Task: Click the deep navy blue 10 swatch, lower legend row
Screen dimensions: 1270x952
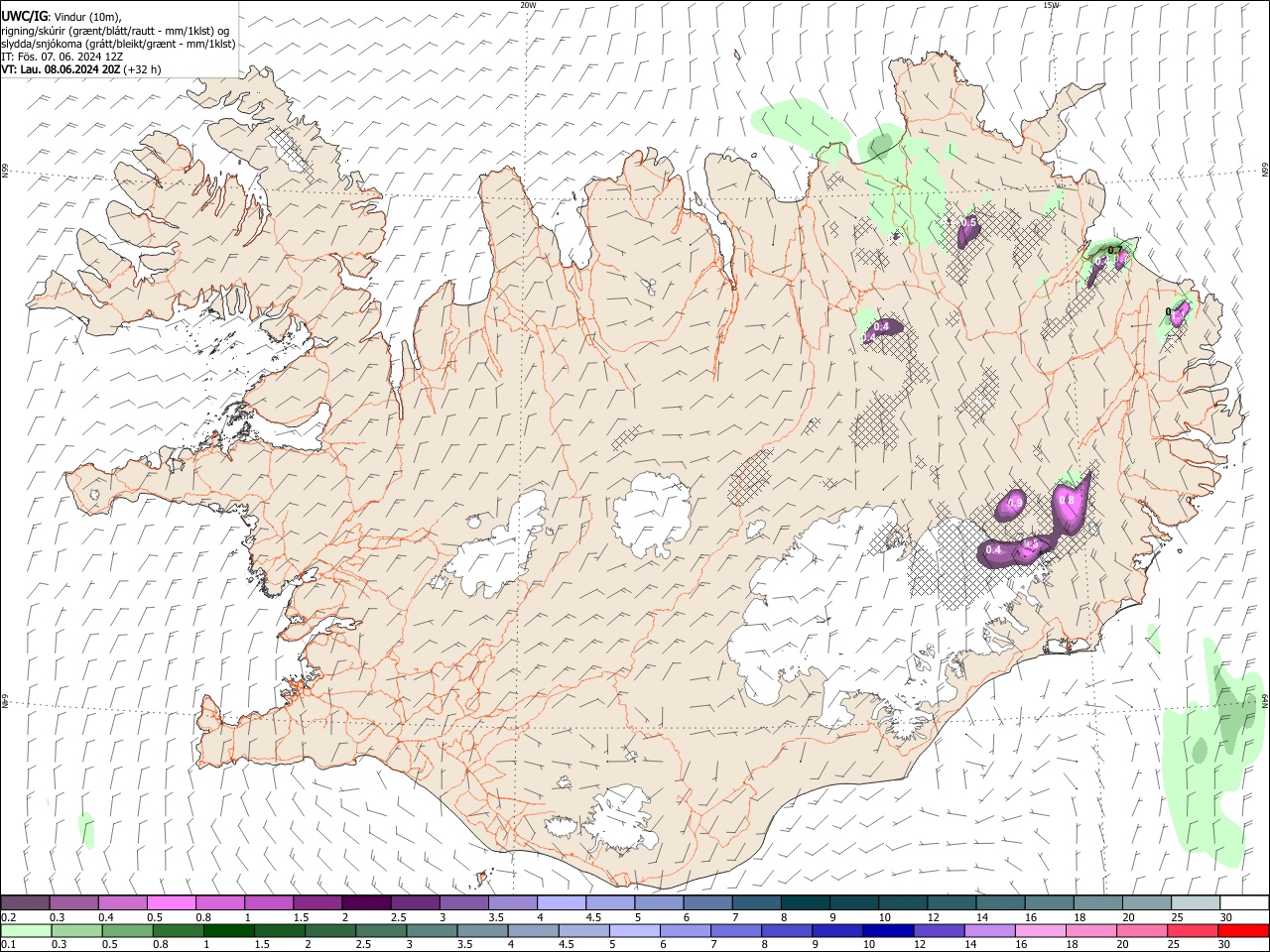Action: (x=888, y=930)
